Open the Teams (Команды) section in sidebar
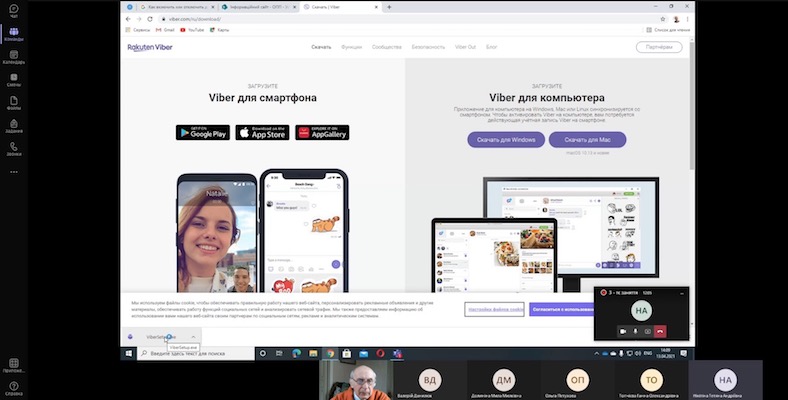788x400 pixels. 14,34
